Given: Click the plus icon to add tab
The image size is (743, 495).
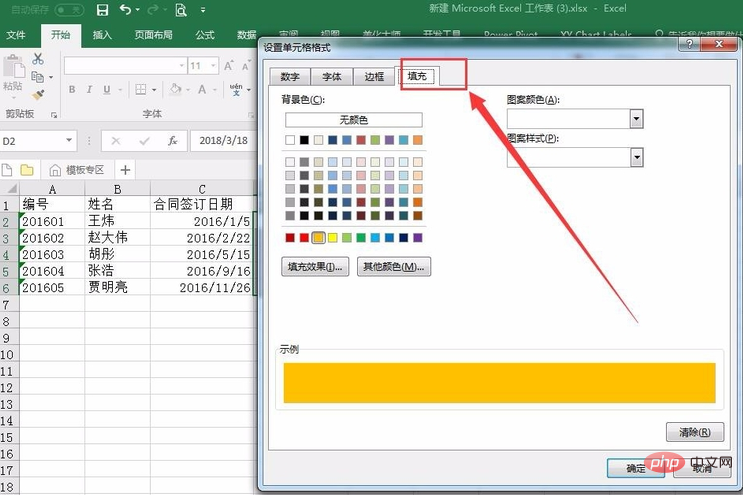Looking at the screenshot, I should [x=125, y=170].
